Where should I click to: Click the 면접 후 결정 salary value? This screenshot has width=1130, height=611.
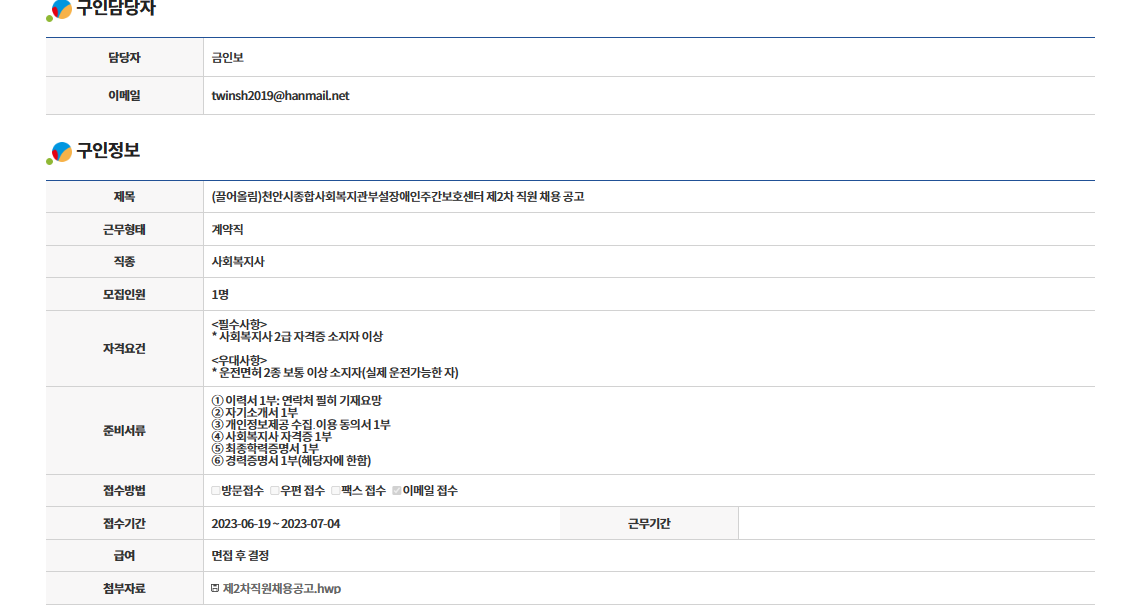coord(240,555)
